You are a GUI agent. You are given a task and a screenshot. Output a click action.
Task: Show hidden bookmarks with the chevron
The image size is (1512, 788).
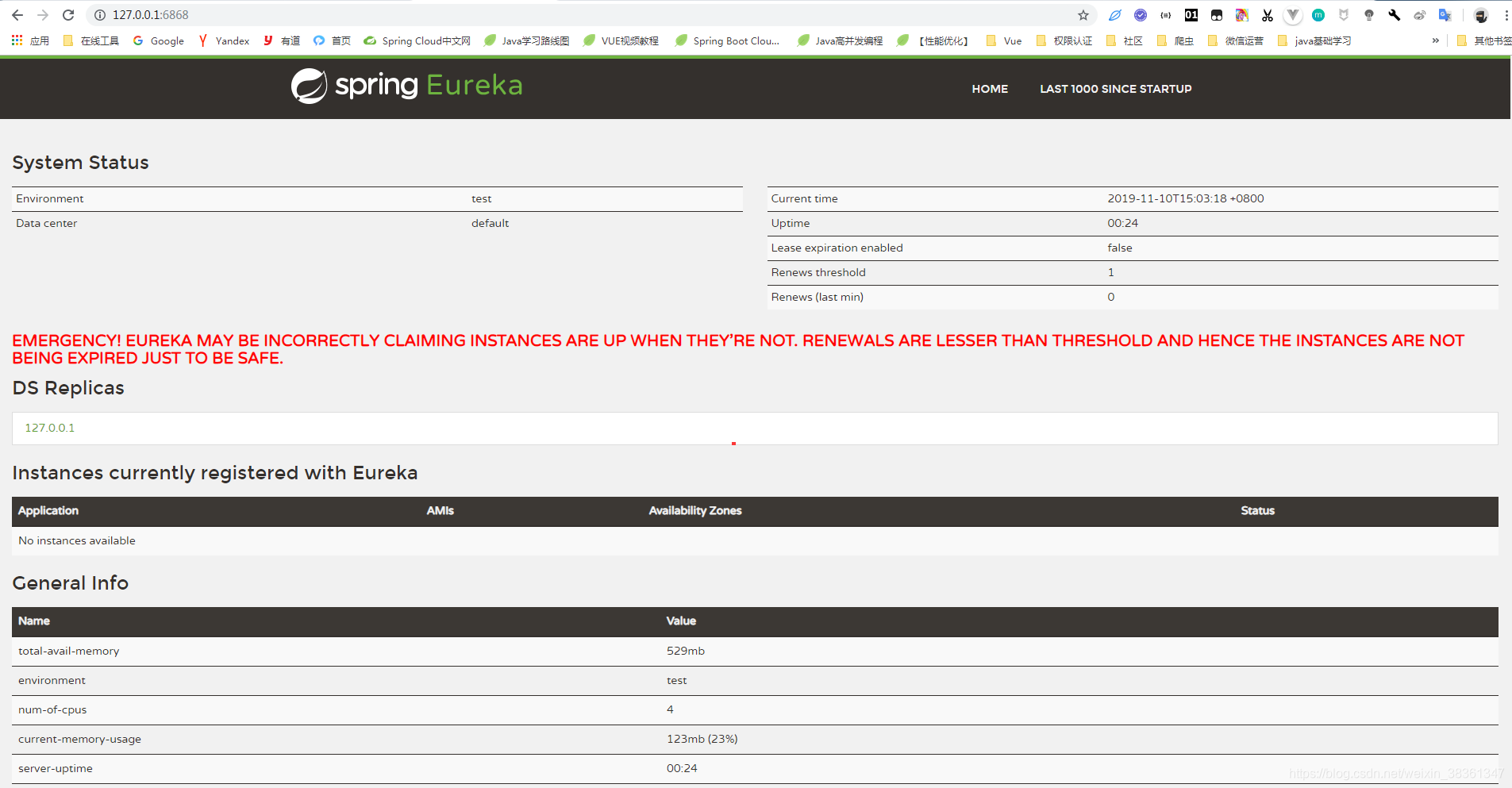coord(1435,40)
